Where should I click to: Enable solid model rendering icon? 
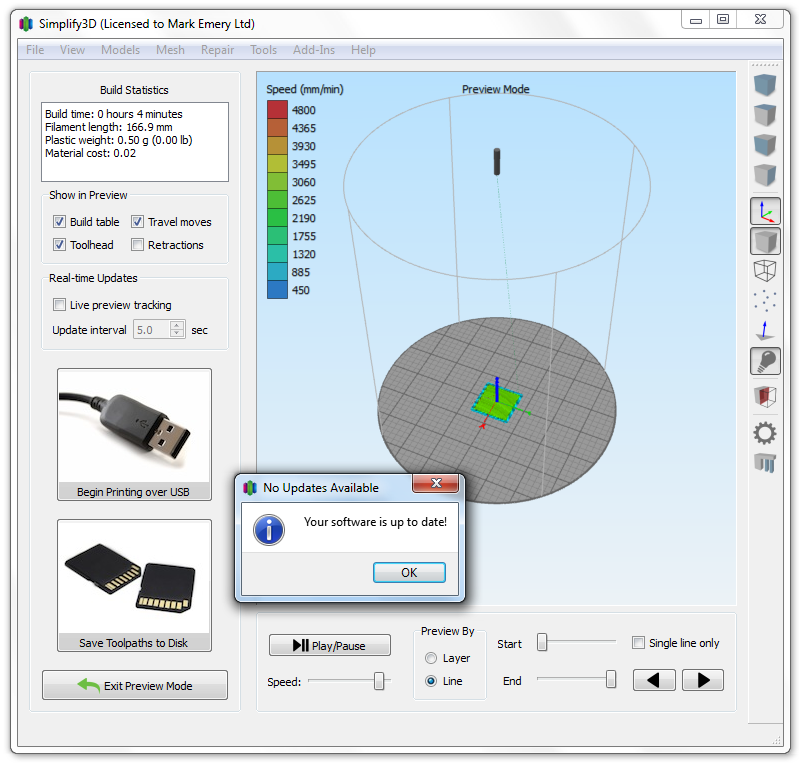coord(765,241)
